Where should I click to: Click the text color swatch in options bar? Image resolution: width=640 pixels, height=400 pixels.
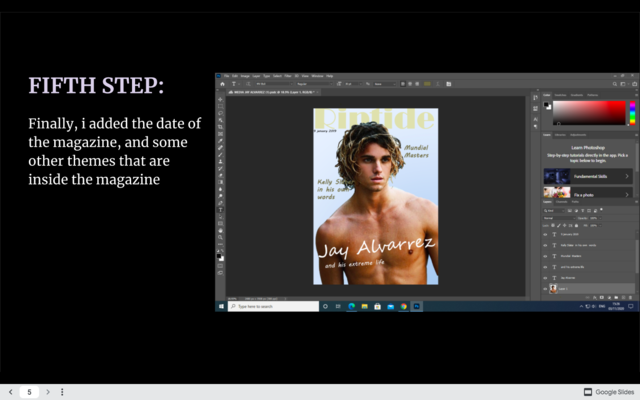pos(427,84)
